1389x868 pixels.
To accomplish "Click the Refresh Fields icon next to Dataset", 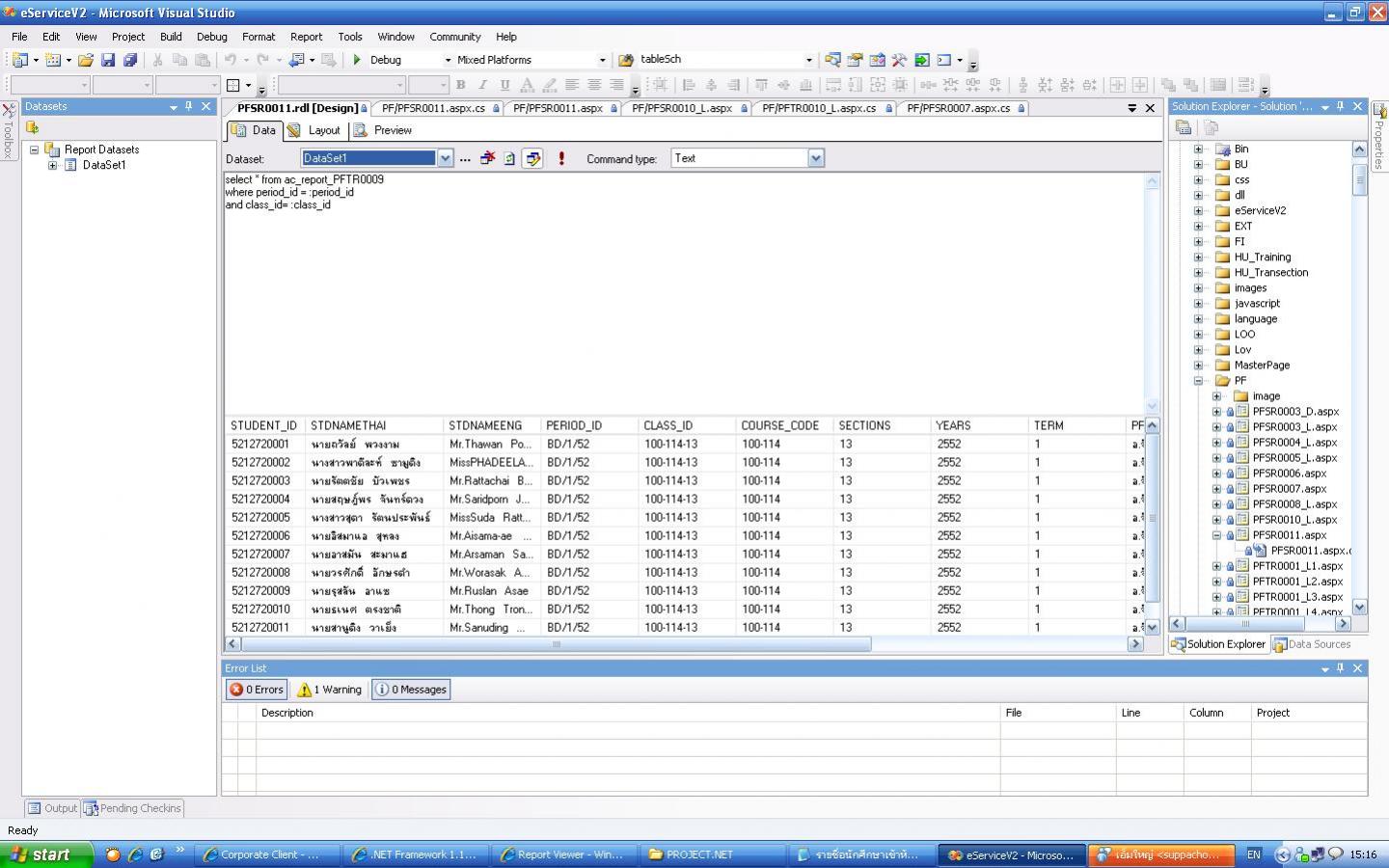I will [509, 158].
